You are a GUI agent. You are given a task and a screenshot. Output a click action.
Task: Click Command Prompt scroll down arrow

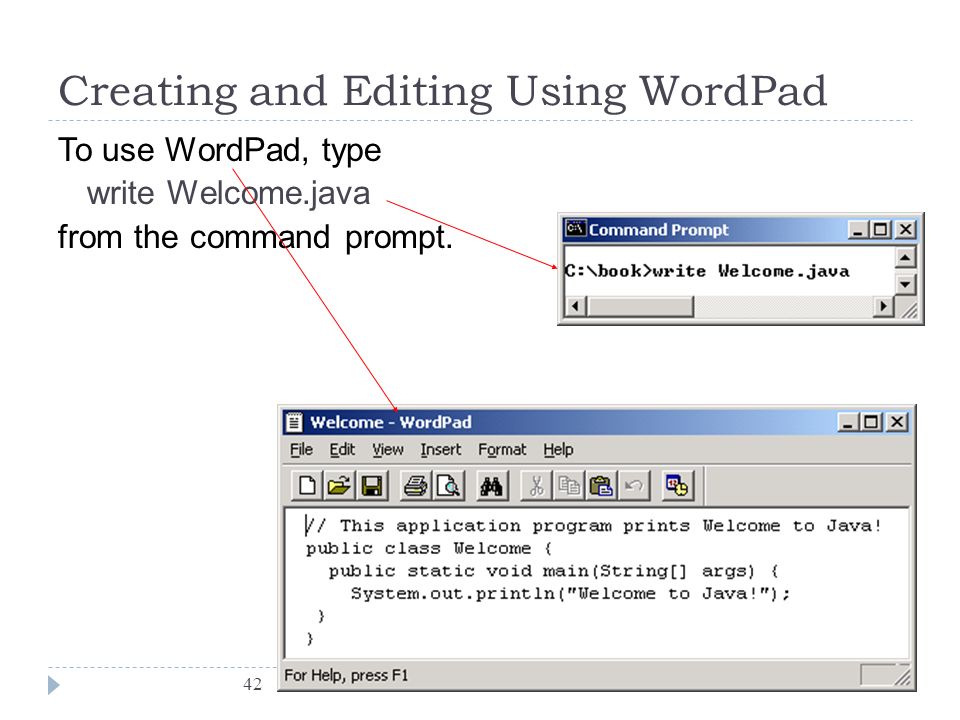click(x=905, y=284)
